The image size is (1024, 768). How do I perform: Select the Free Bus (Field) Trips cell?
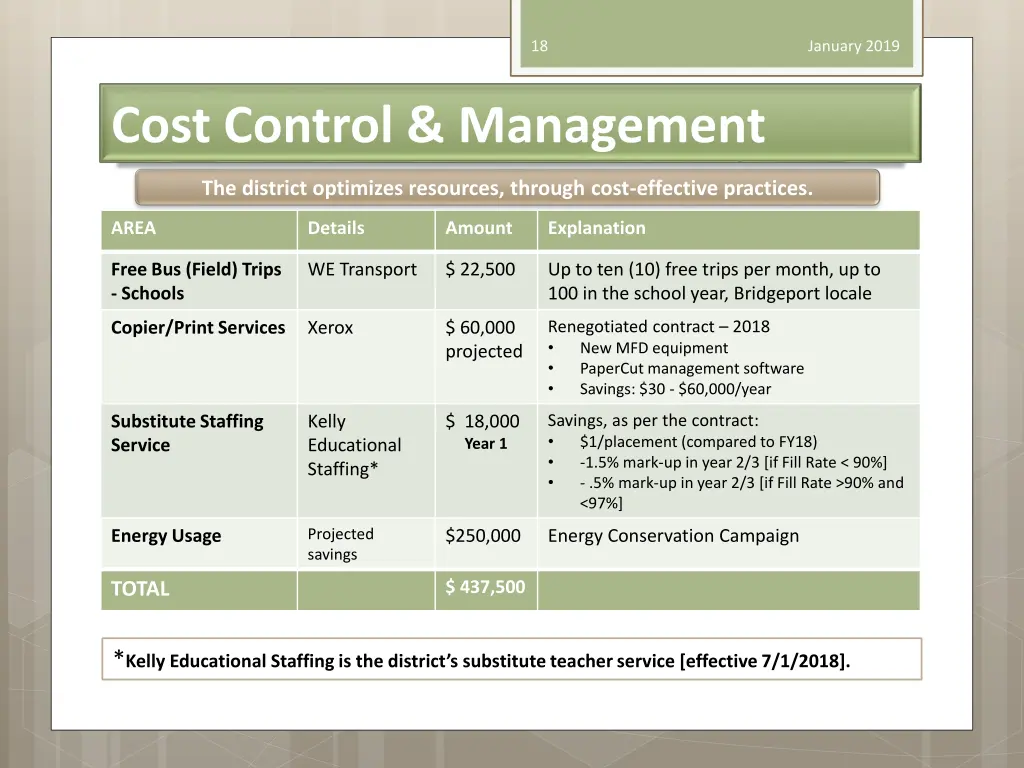click(x=196, y=281)
